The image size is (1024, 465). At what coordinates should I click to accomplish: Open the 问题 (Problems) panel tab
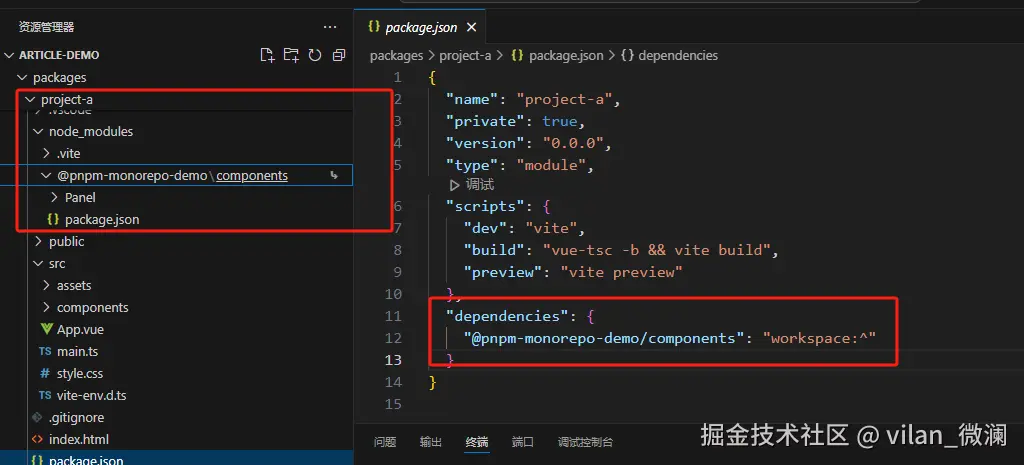pos(385,442)
